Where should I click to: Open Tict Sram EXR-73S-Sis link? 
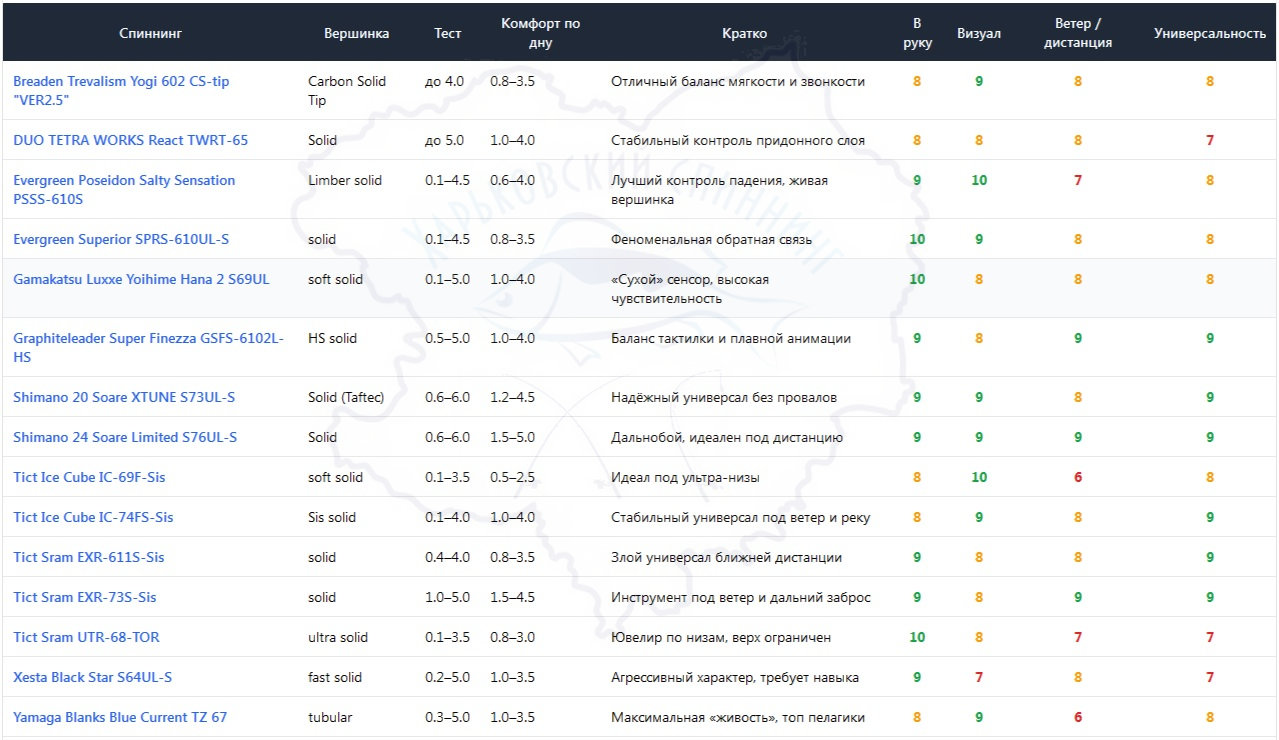(x=85, y=597)
